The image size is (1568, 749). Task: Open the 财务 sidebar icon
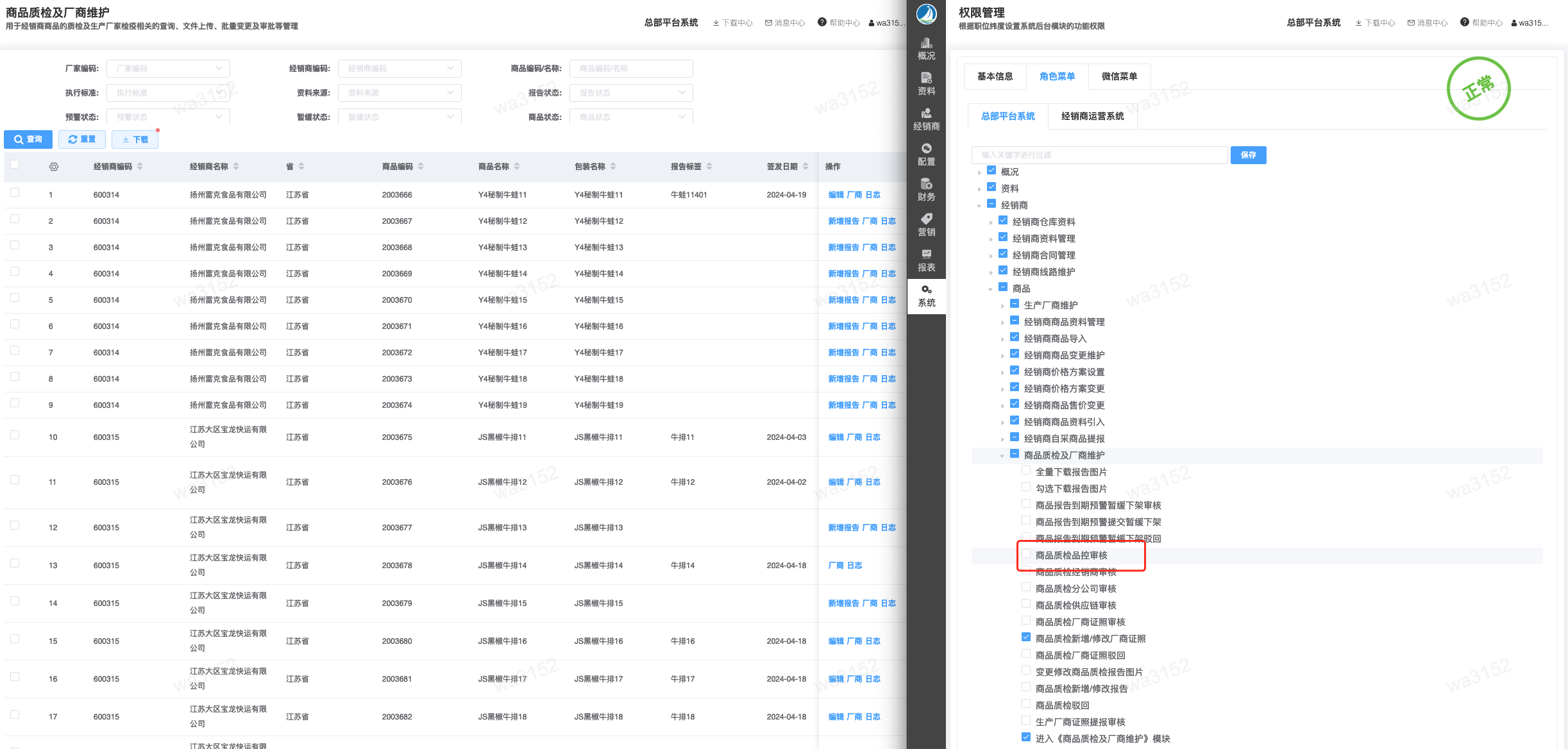(926, 190)
